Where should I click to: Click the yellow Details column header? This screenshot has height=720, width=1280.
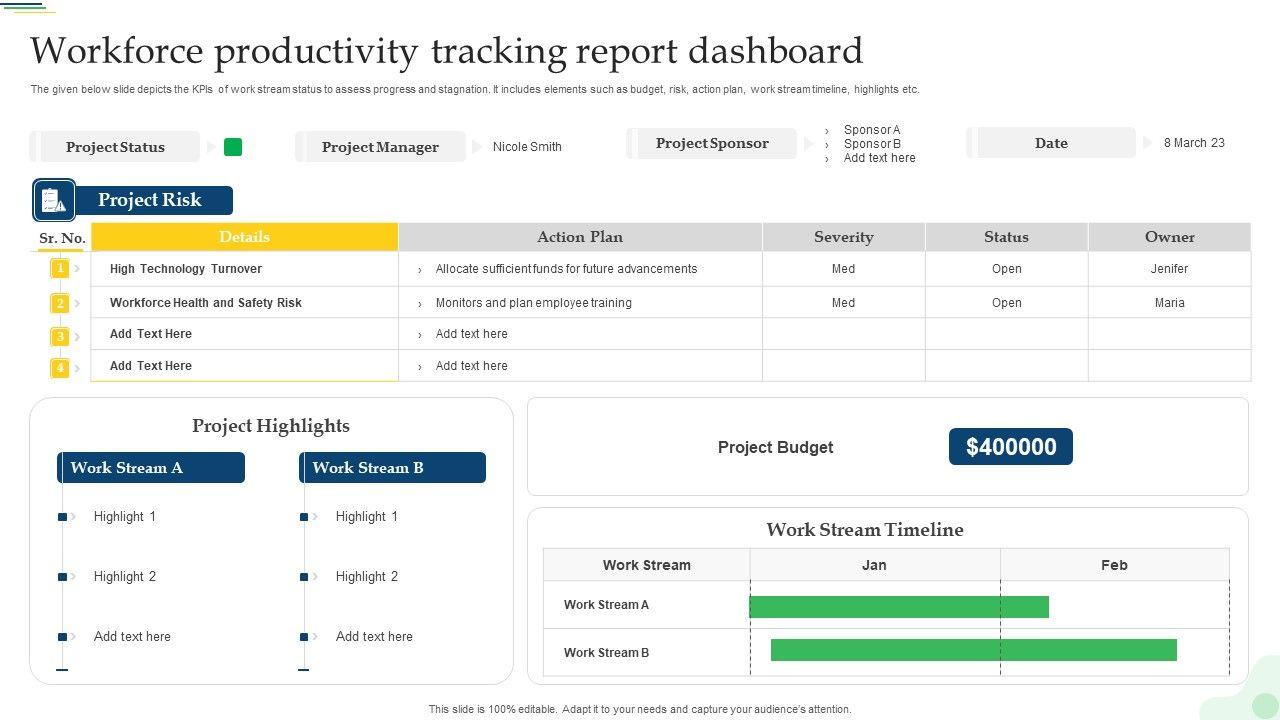point(244,237)
